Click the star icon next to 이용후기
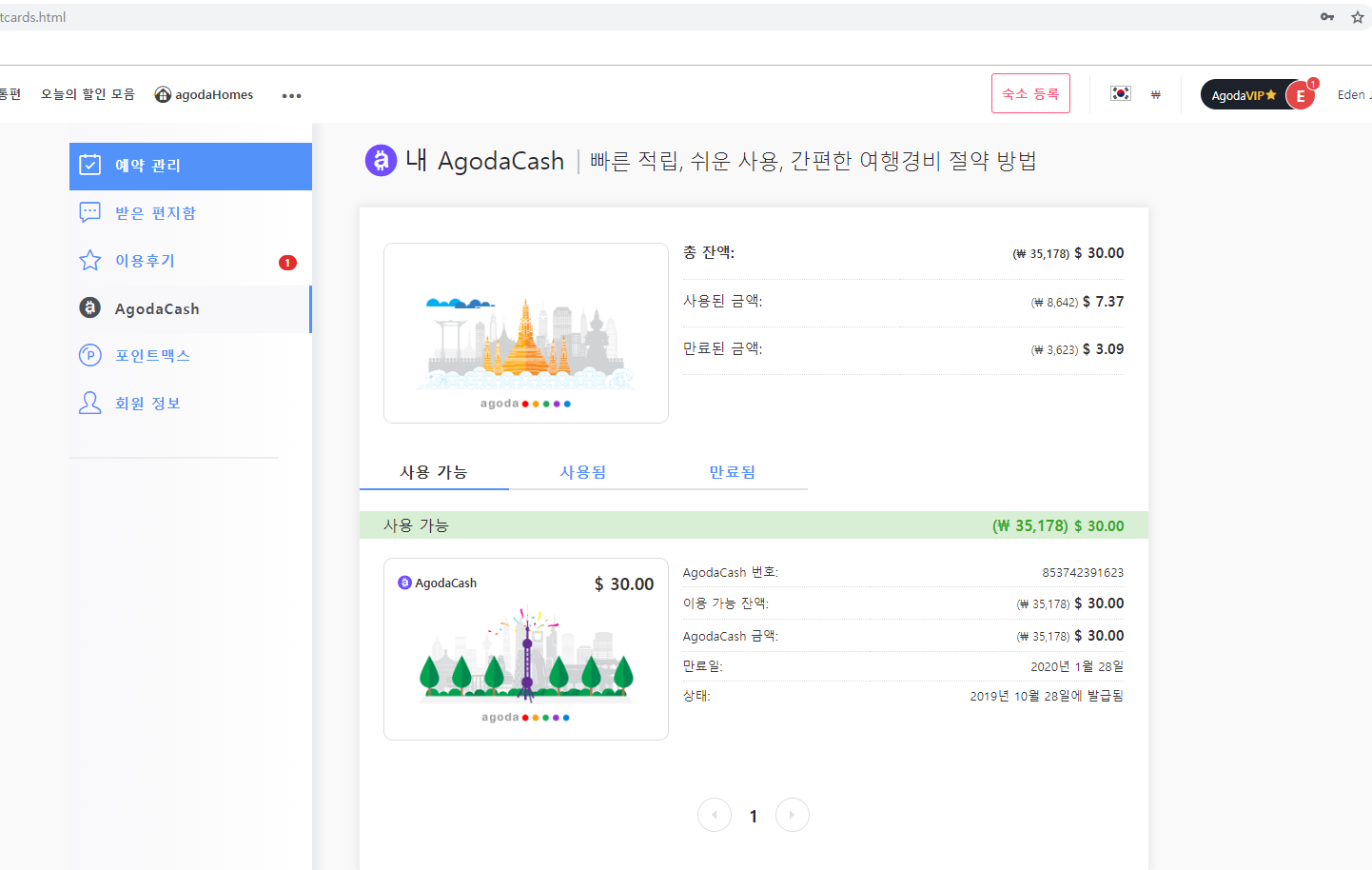 pyautogui.click(x=89, y=260)
